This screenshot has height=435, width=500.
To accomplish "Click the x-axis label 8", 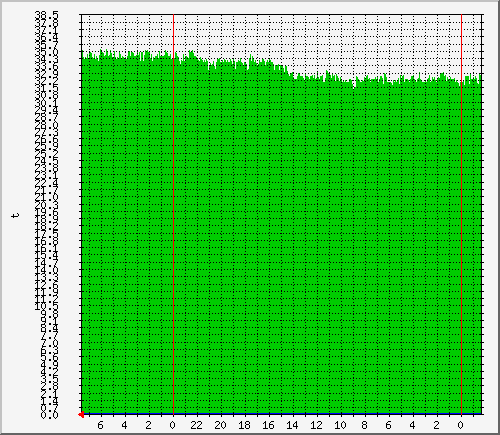I will (364, 425).
